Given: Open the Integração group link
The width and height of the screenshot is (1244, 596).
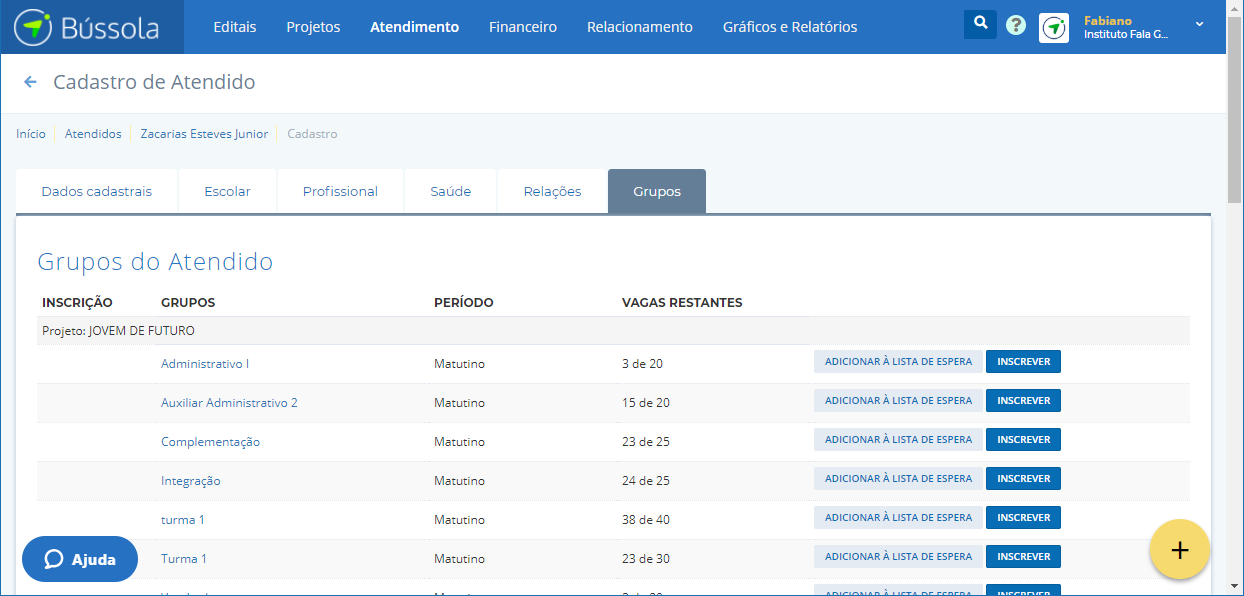Looking at the screenshot, I should 190,481.
